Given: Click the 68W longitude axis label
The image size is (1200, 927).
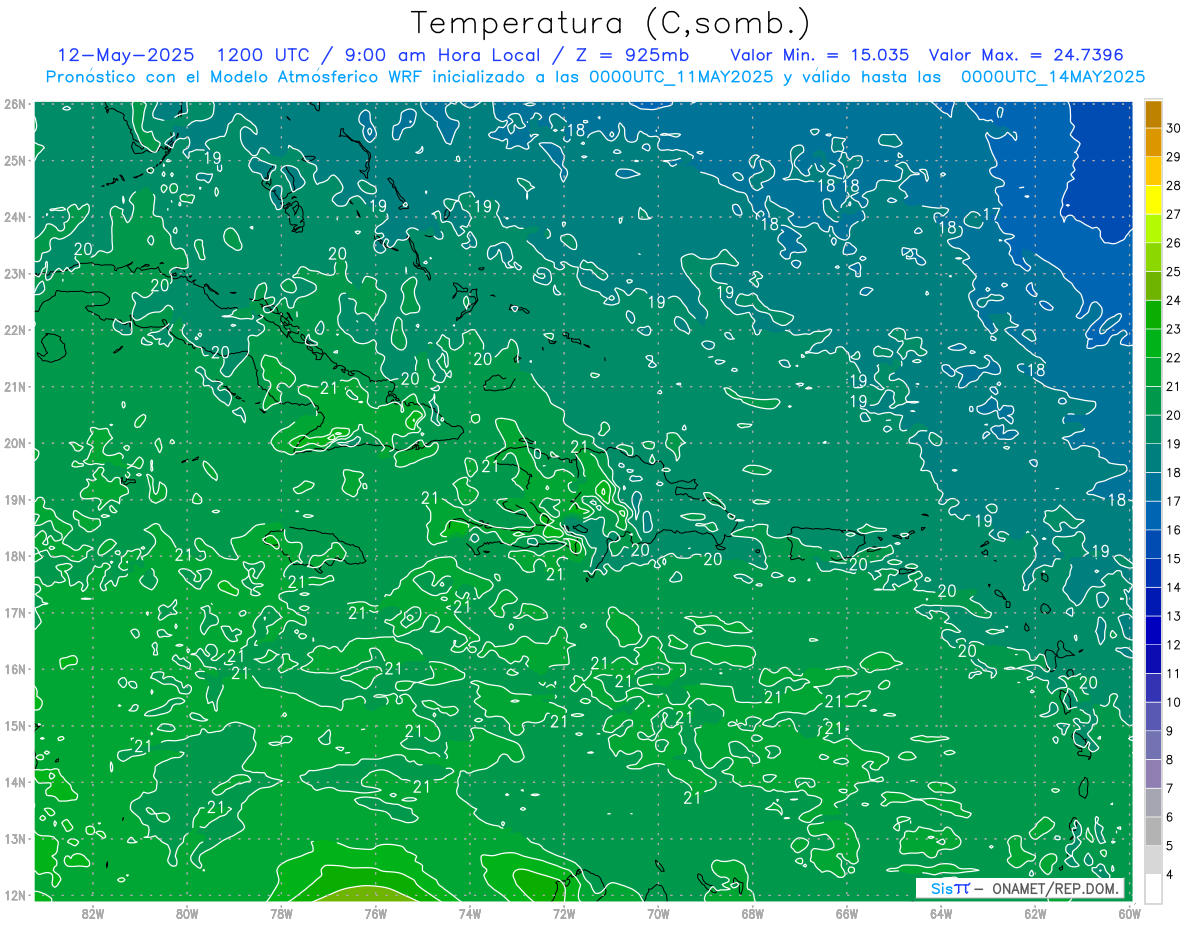Looking at the screenshot, I should 753,913.
